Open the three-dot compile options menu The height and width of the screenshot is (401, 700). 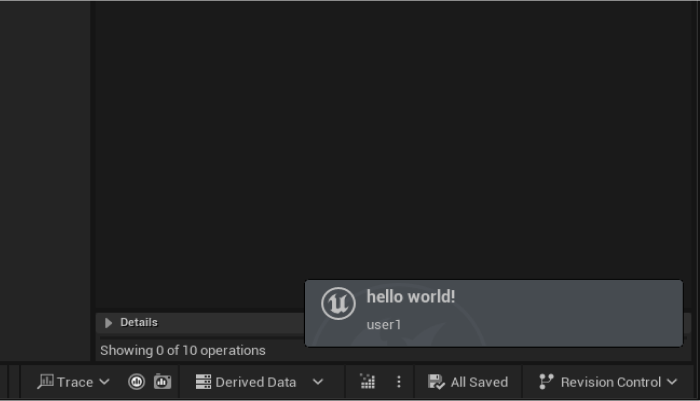(x=399, y=382)
